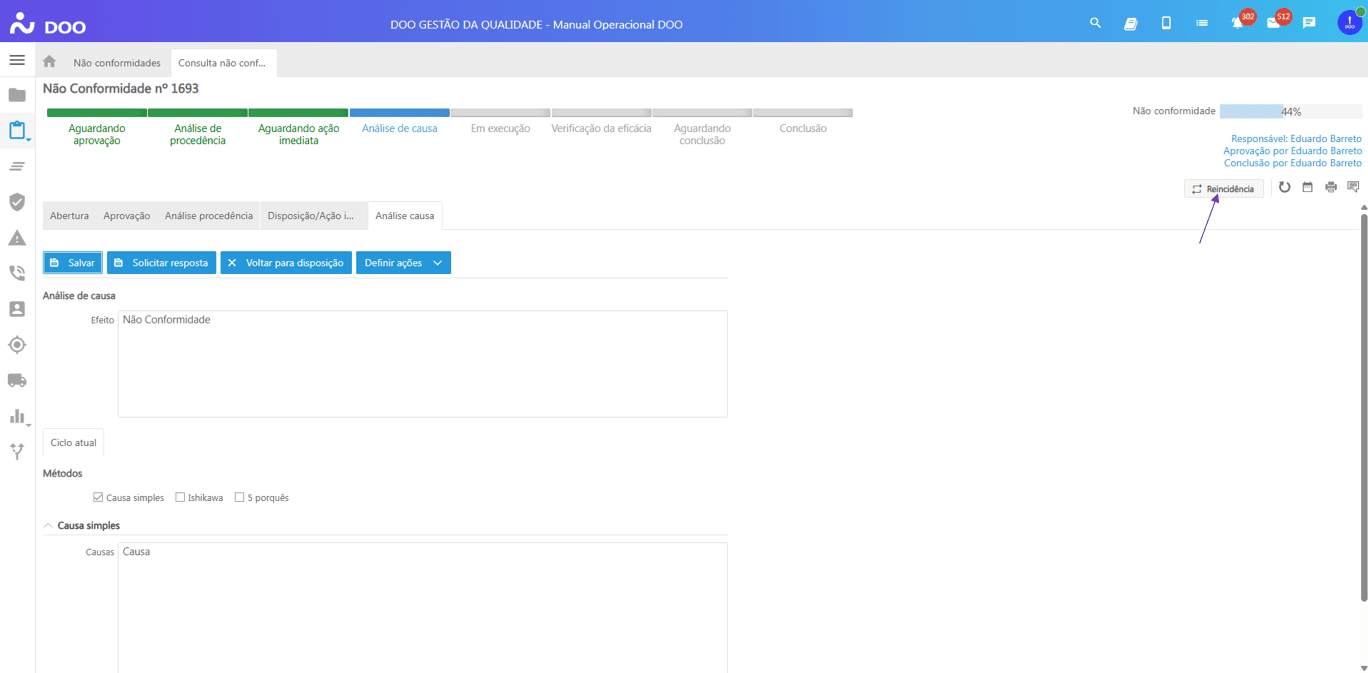Open the calendar icon near Reincidência
Image resolution: width=1368 pixels, height=673 pixels.
pyautogui.click(x=1307, y=187)
